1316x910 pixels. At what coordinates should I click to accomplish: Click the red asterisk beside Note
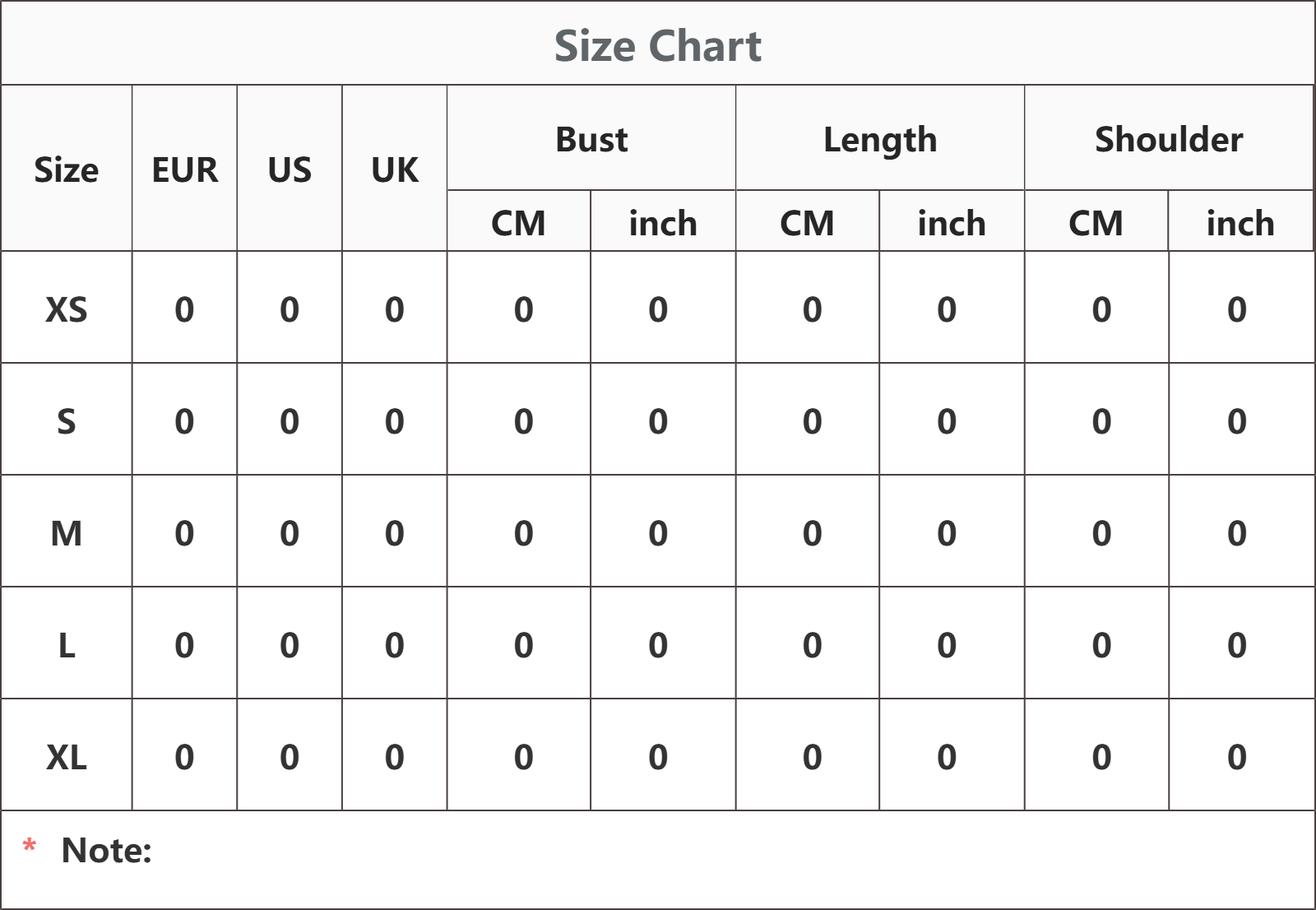(30, 846)
